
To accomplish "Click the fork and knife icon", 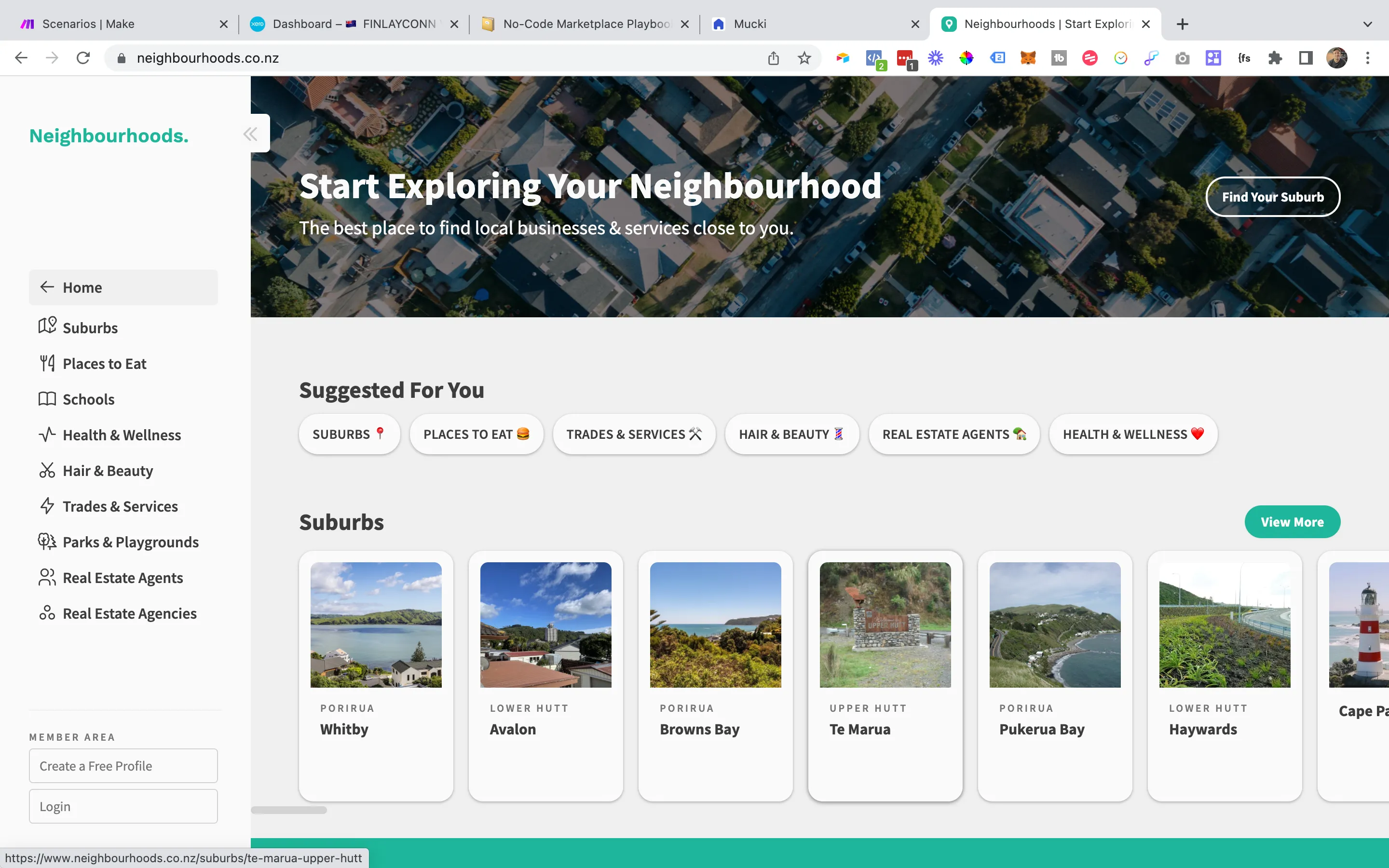I will pyautogui.click(x=47, y=363).
